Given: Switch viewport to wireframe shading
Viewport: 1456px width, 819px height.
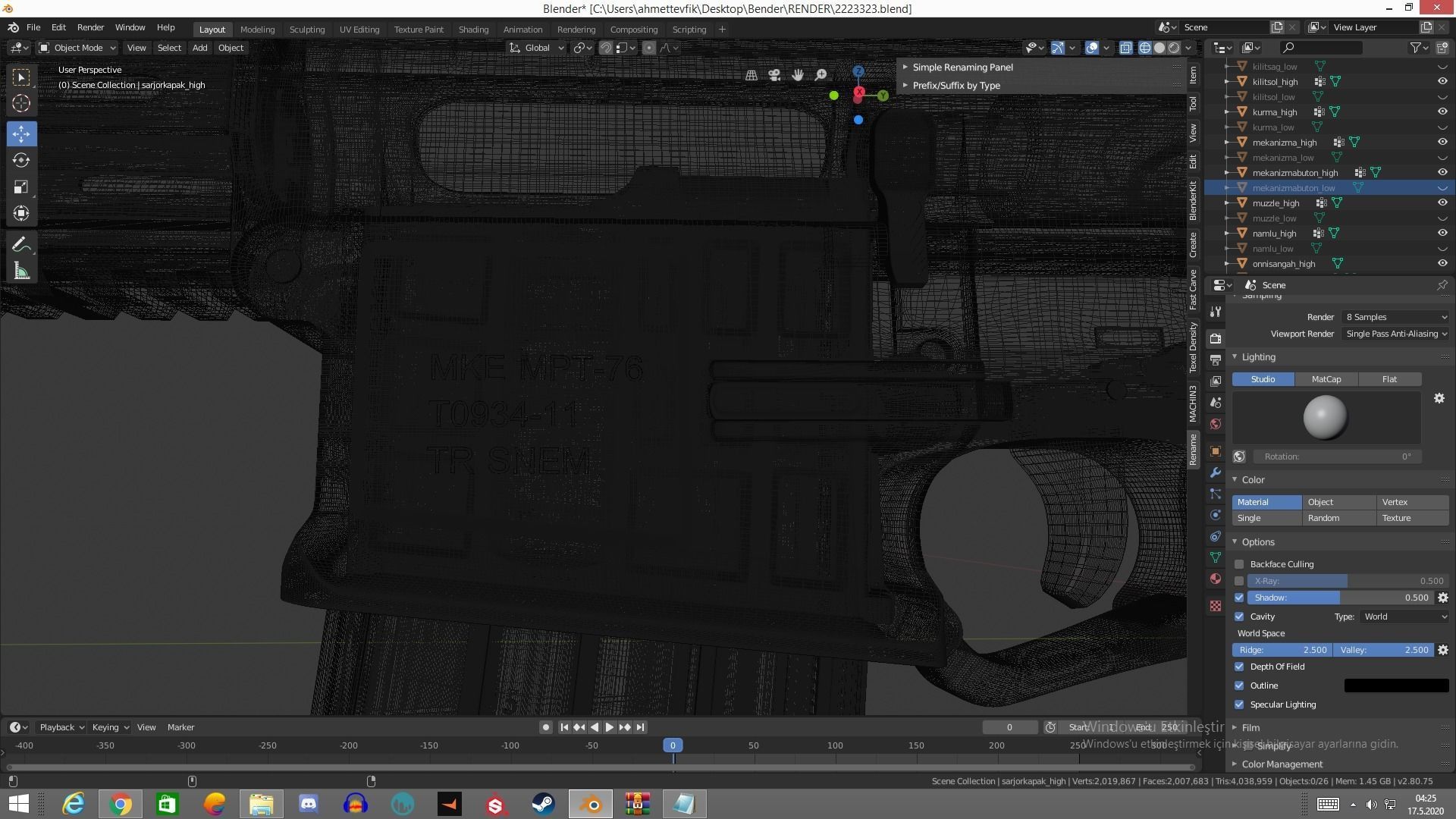Looking at the screenshot, I should [x=1145, y=48].
